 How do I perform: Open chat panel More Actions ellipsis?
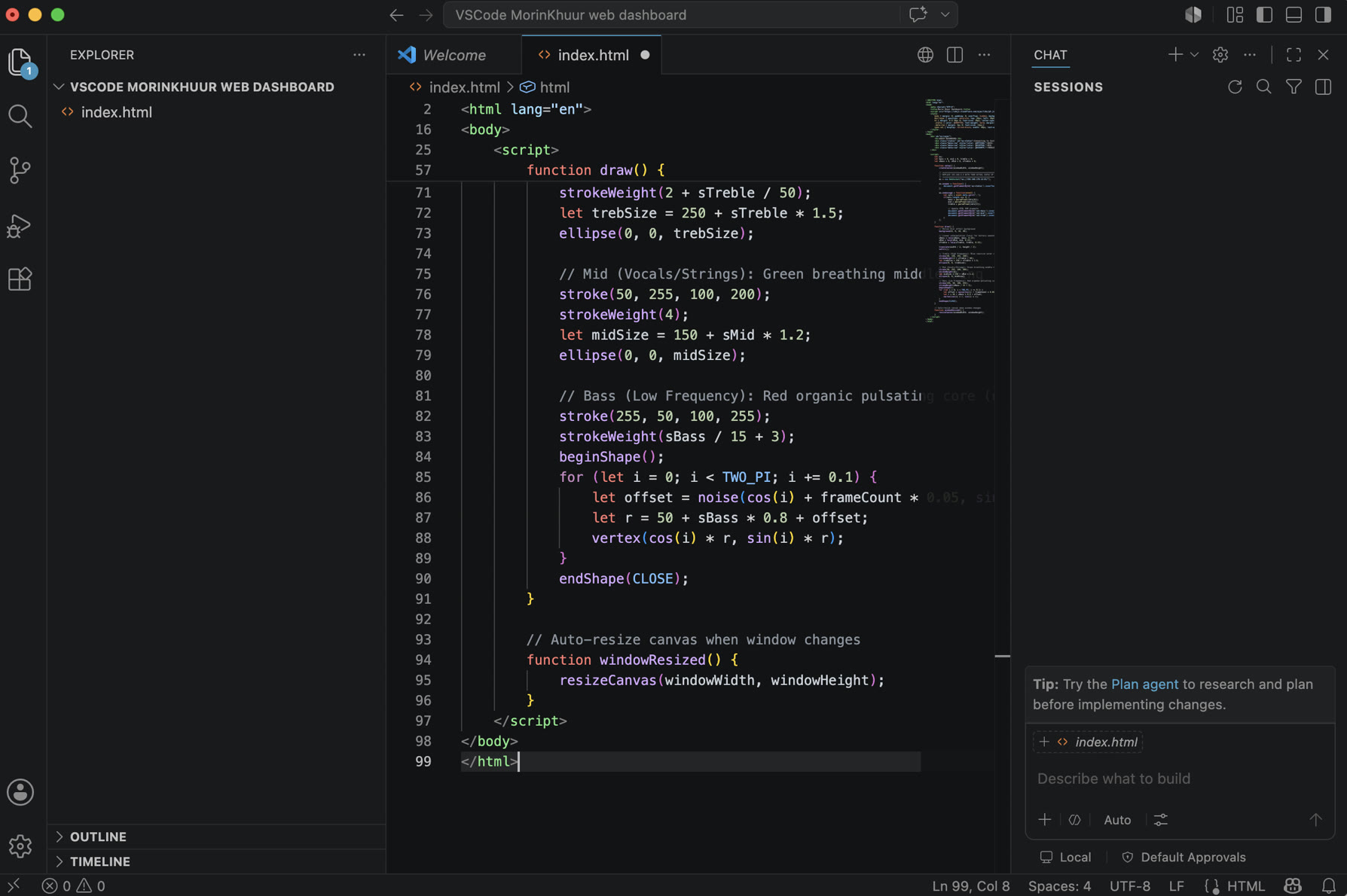(1250, 55)
